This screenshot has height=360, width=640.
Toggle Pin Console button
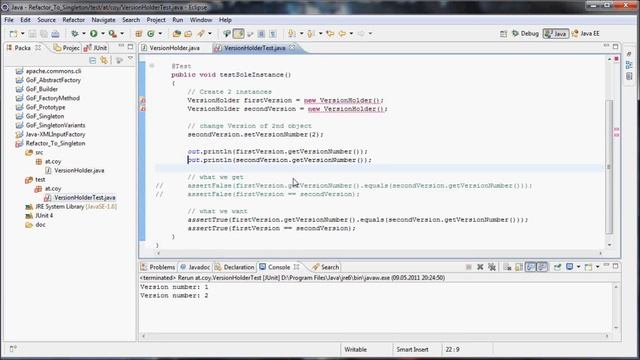(557, 267)
